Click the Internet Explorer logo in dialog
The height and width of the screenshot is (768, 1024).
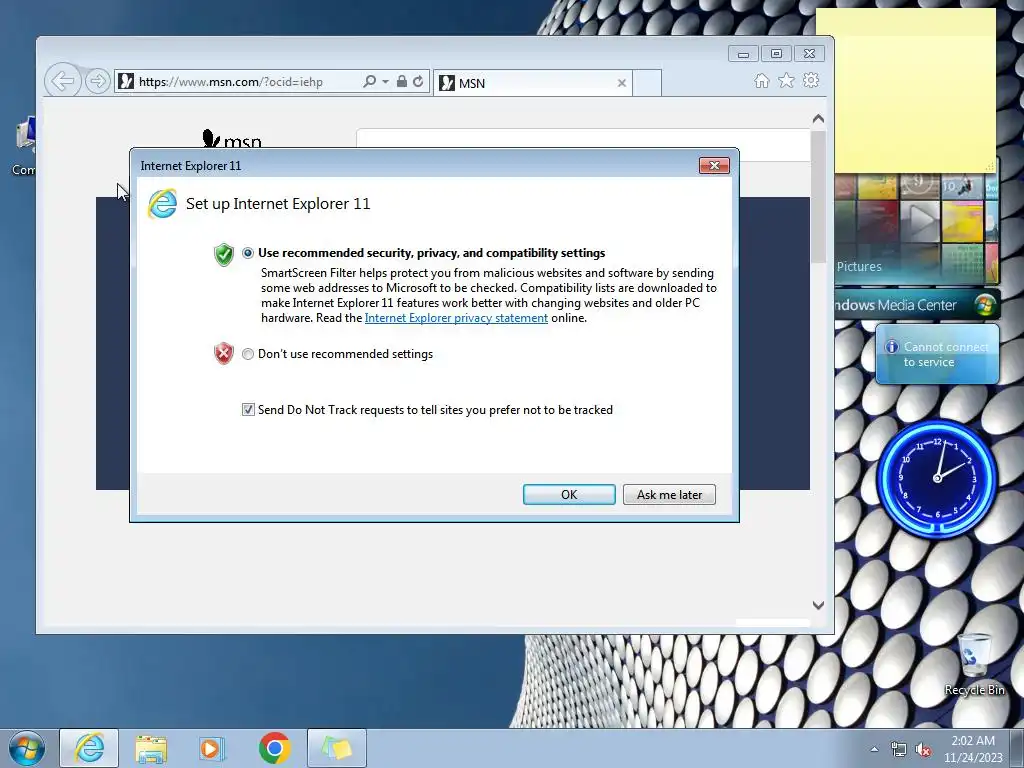coord(163,204)
